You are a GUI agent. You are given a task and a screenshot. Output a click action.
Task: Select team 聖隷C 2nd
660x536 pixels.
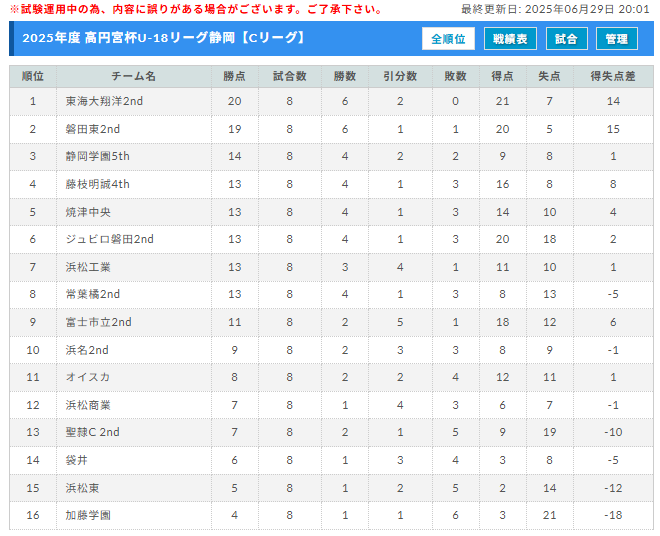[x=93, y=432]
